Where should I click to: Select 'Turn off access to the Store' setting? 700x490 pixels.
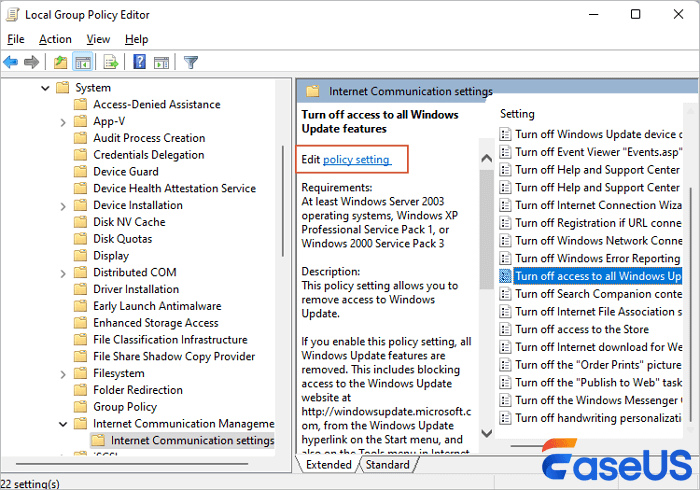point(581,329)
